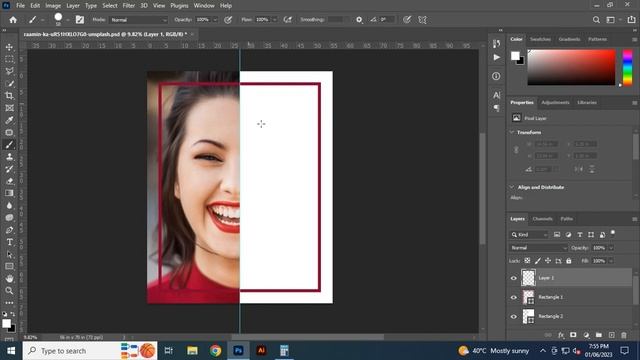Select the Move tool
Viewport: 640px width, 360px height.
[9, 47]
